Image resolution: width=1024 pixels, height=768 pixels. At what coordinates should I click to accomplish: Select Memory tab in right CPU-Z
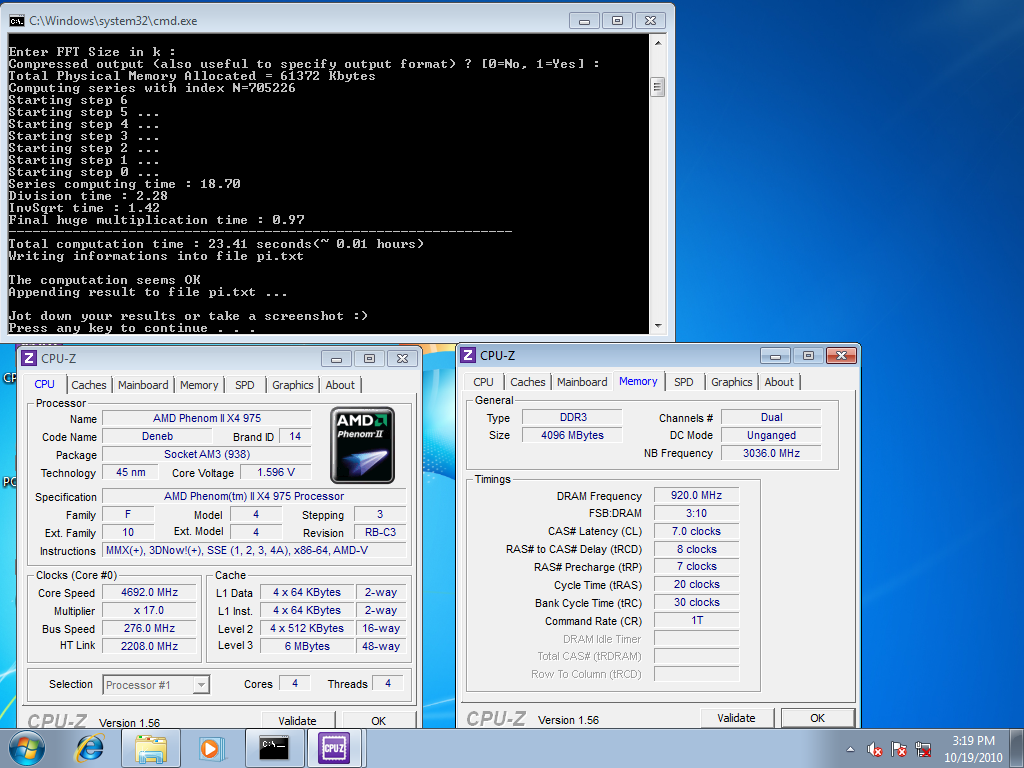(638, 381)
